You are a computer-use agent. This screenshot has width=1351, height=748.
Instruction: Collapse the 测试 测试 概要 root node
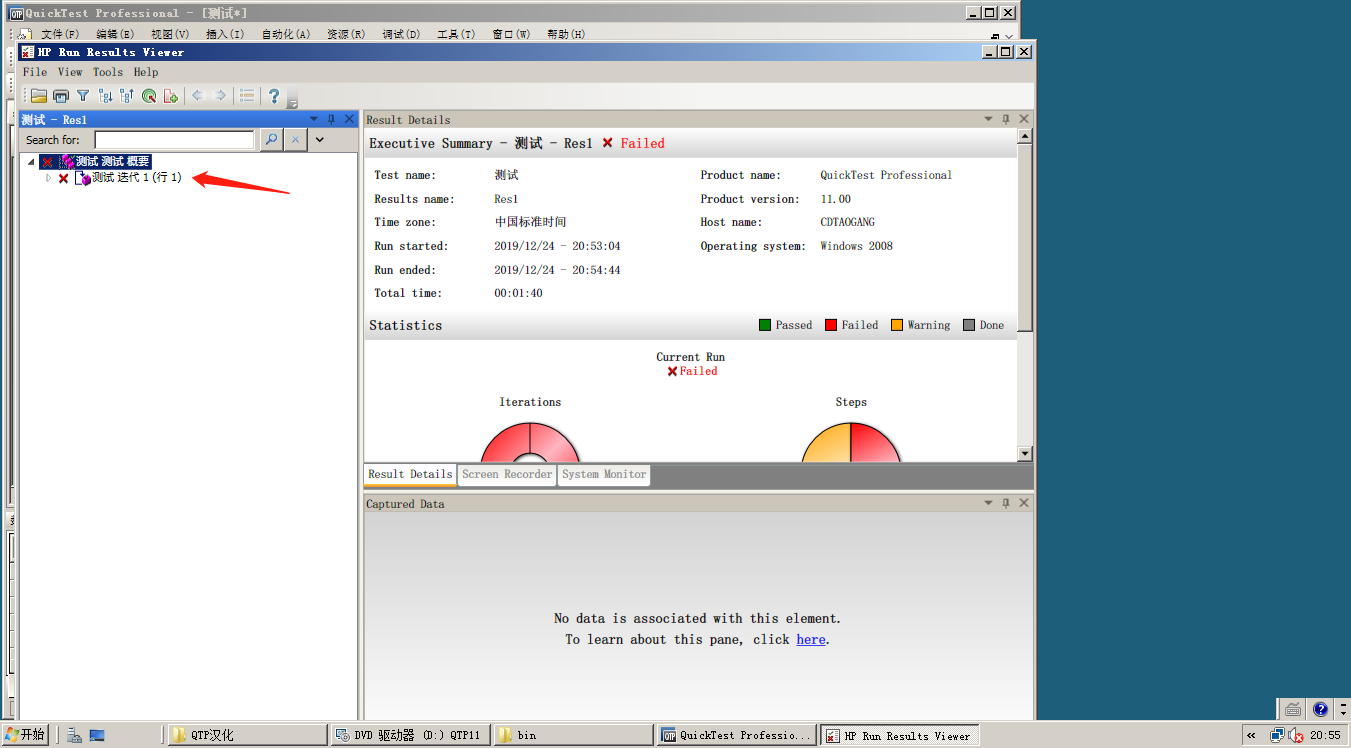pos(31,162)
